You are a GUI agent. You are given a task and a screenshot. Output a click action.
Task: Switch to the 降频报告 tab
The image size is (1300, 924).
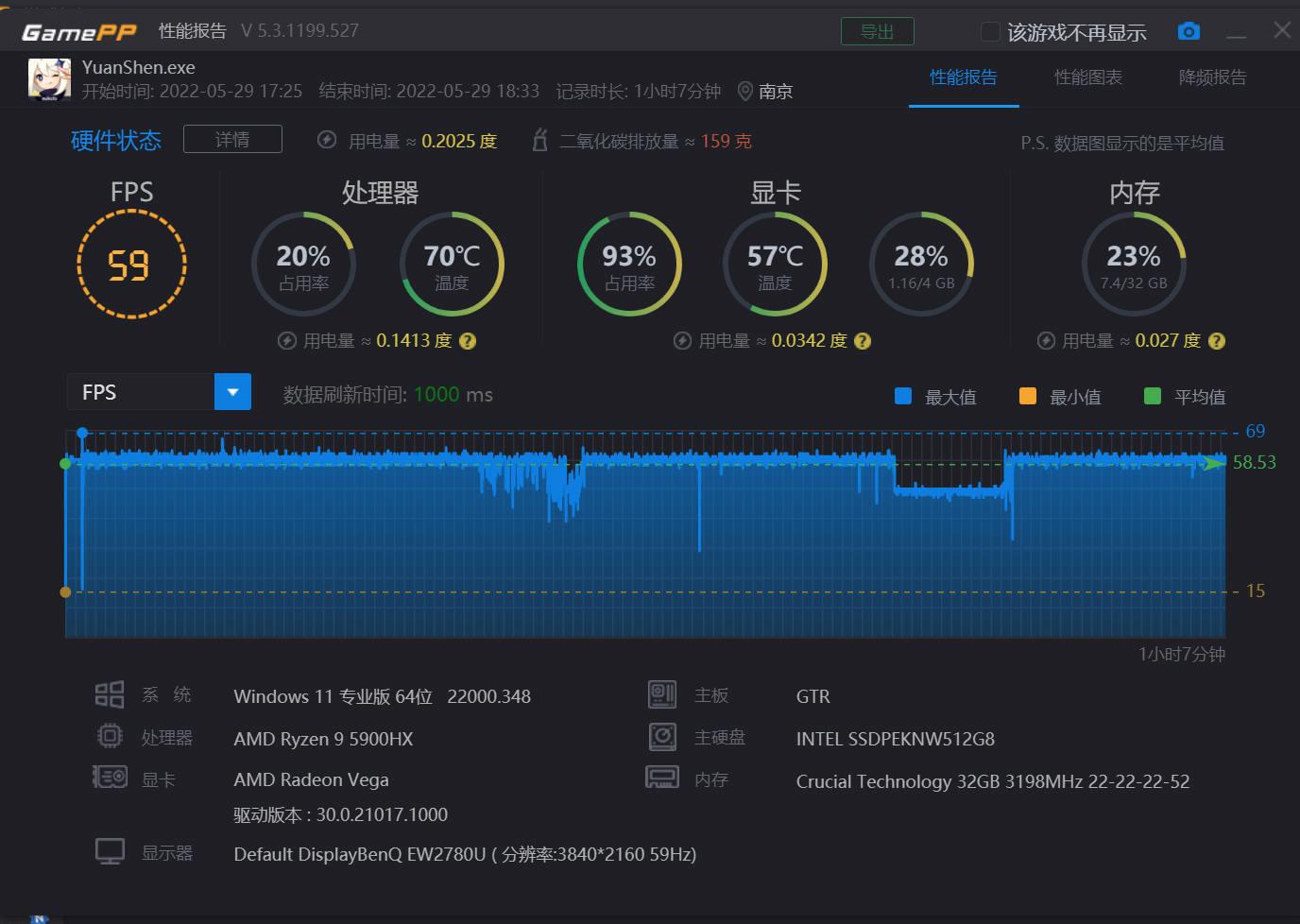point(1212,78)
